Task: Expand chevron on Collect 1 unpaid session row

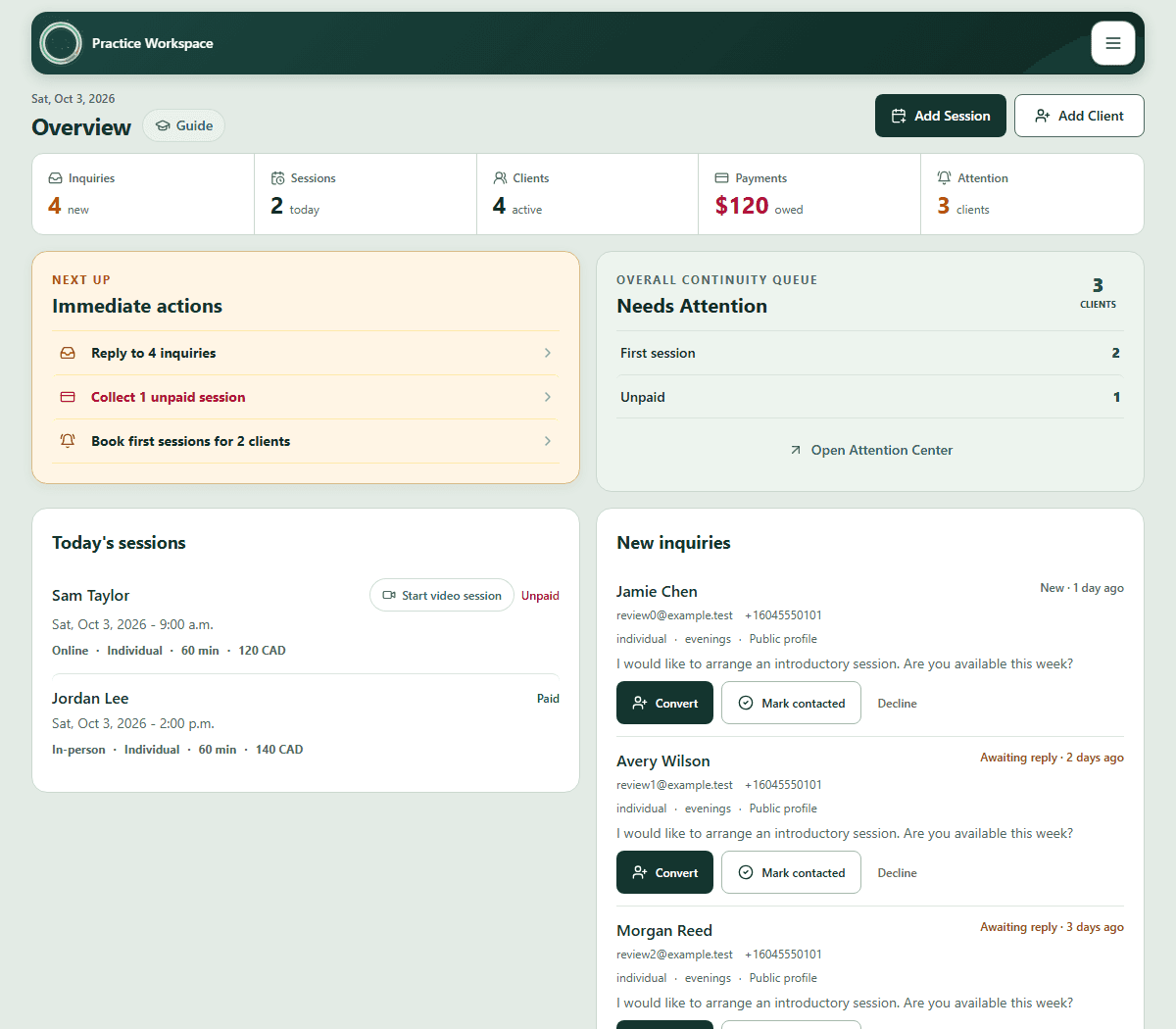Action: (548, 397)
